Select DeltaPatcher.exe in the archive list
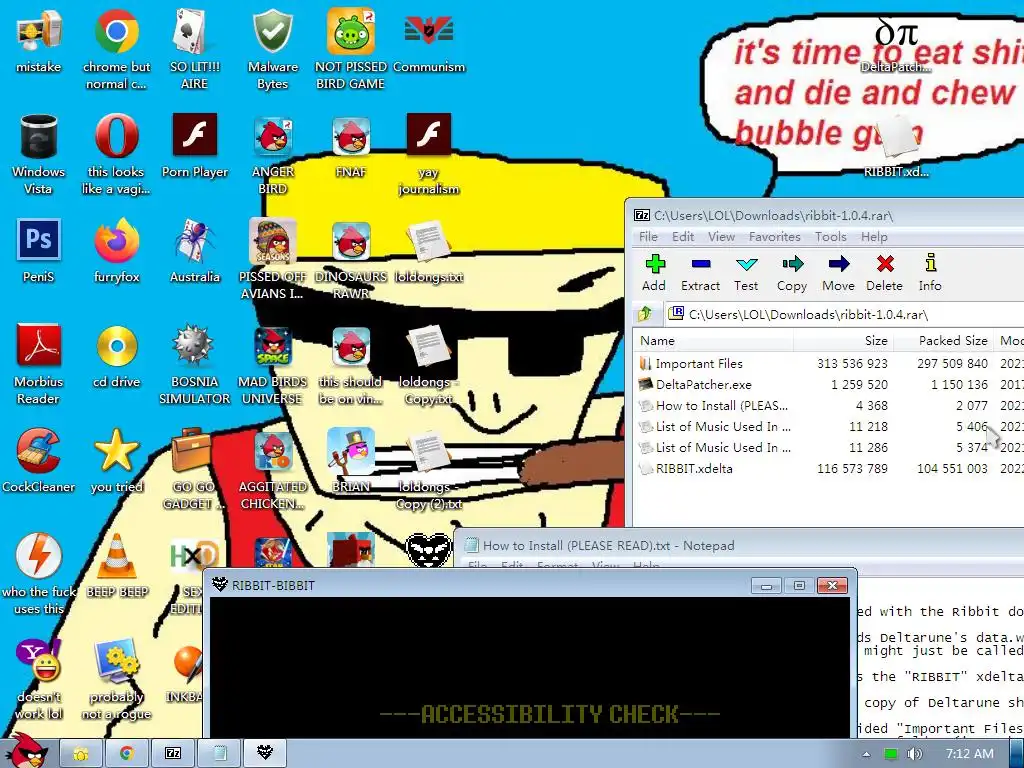 [703, 385]
